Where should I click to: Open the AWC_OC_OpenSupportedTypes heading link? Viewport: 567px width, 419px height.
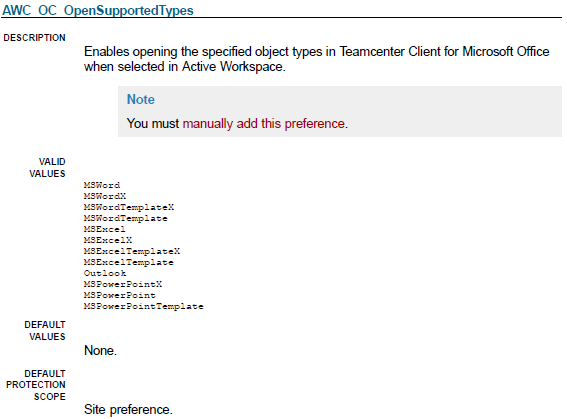[x=98, y=10]
